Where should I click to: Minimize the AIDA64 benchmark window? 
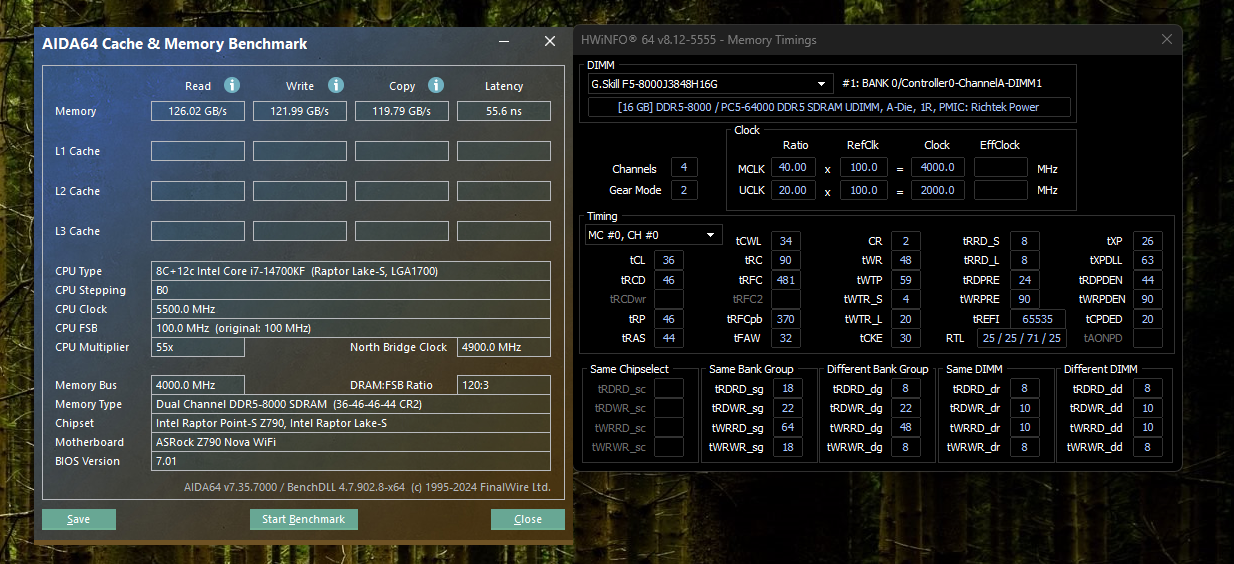[505, 42]
